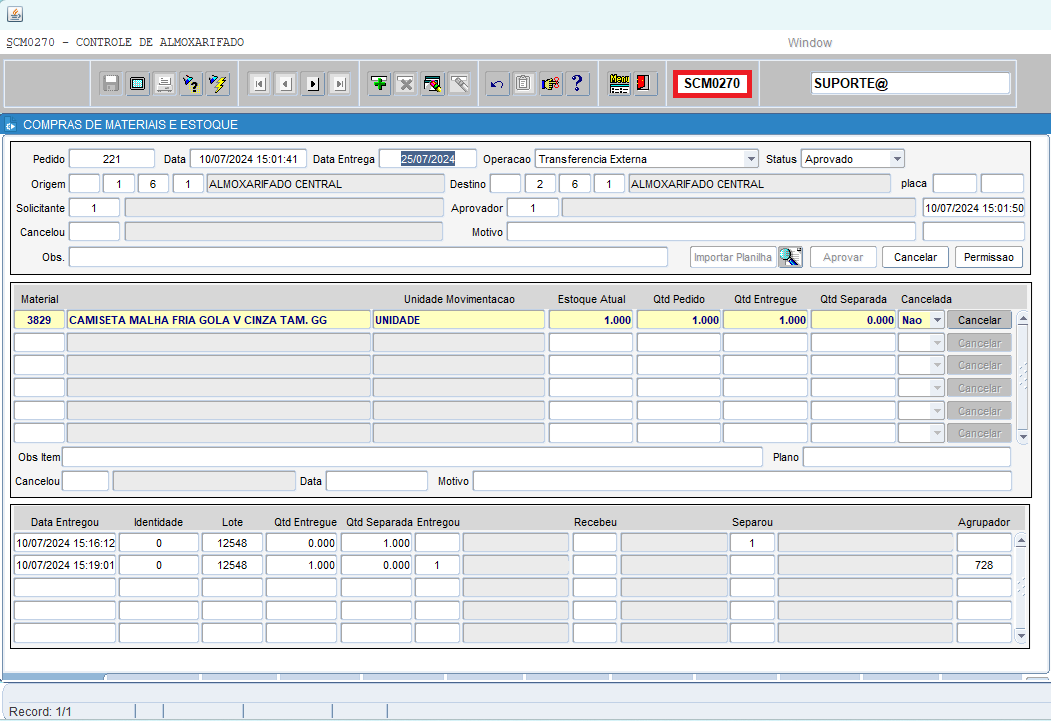
Task: Click Qtd Separada value 0.000 in material row
Action: pyautogui.click(x=853, y=320)
